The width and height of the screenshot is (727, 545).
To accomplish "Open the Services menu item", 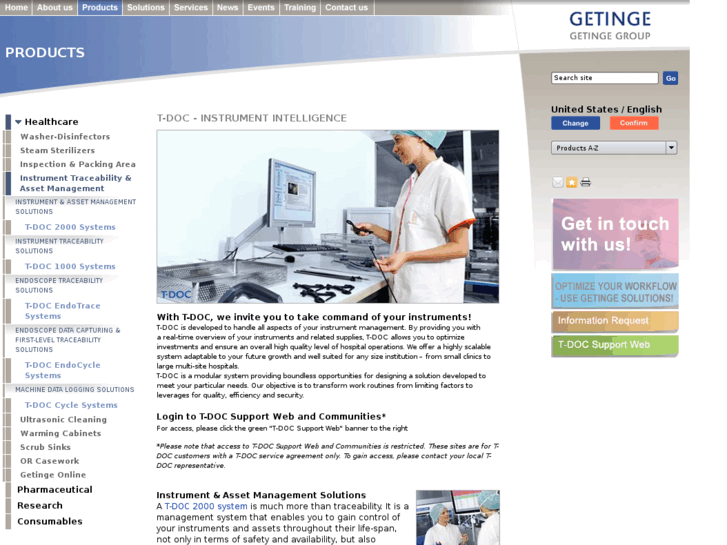I will tap(191, 7).
